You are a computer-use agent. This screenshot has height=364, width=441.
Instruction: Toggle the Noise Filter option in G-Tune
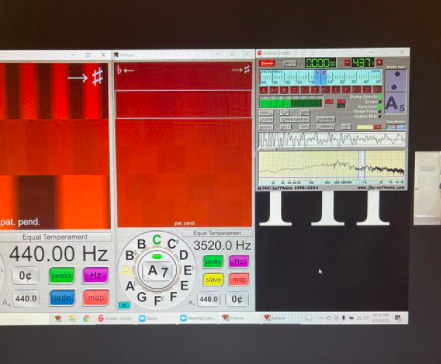coord(368,111)
